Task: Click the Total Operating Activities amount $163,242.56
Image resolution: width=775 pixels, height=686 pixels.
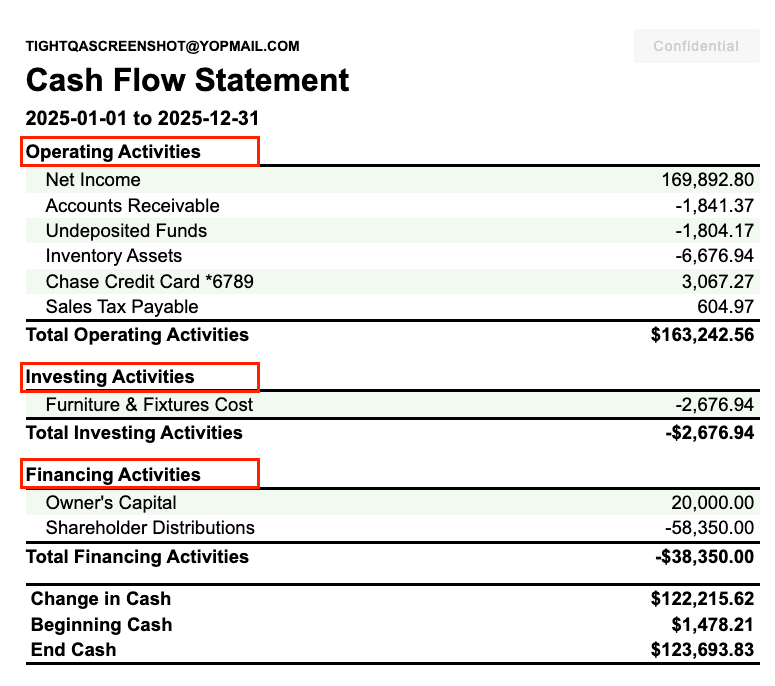Action: (x=702, y=335)
